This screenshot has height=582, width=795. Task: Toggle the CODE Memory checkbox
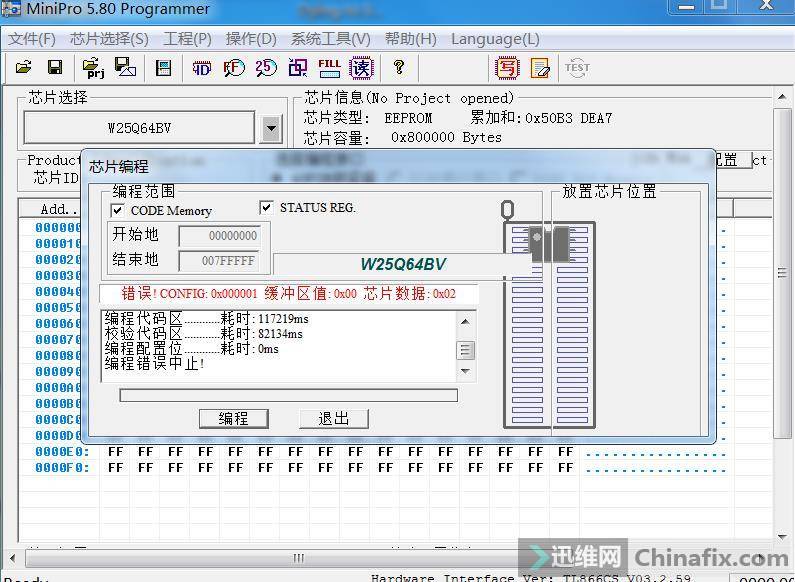pyautogui.click(x=118, y=210)
